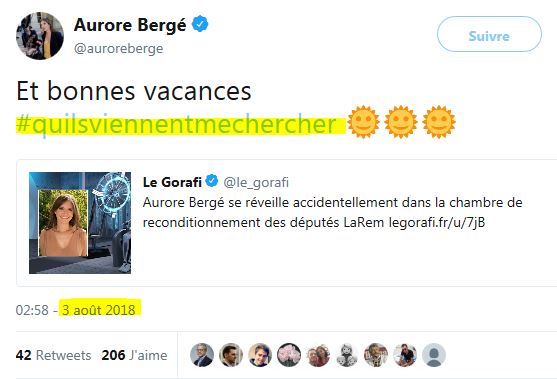
Task: Open the @auroreberge handle
Action: (119, 48)
